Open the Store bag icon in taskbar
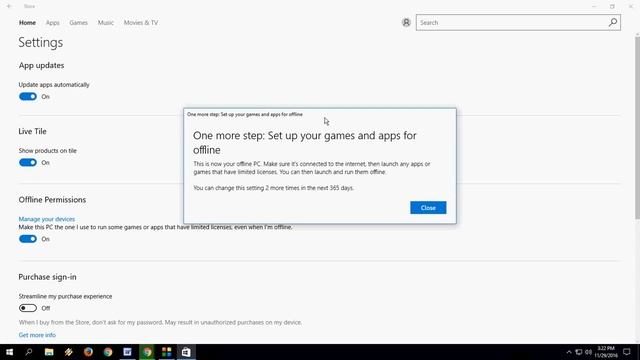 pos(186,352)
